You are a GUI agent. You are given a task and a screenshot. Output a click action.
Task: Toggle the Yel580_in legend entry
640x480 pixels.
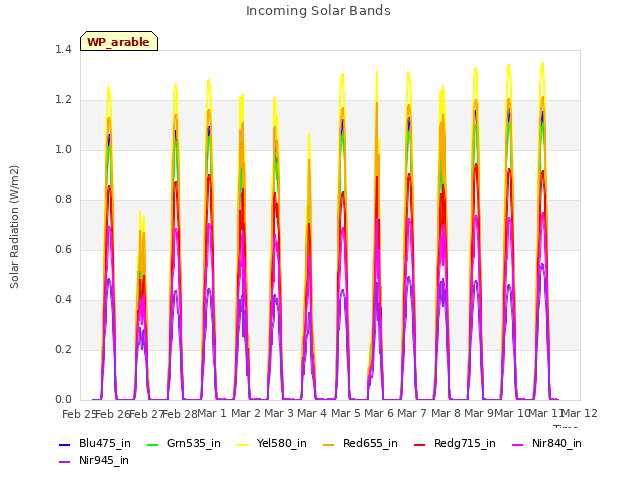(x=272, y=444)
